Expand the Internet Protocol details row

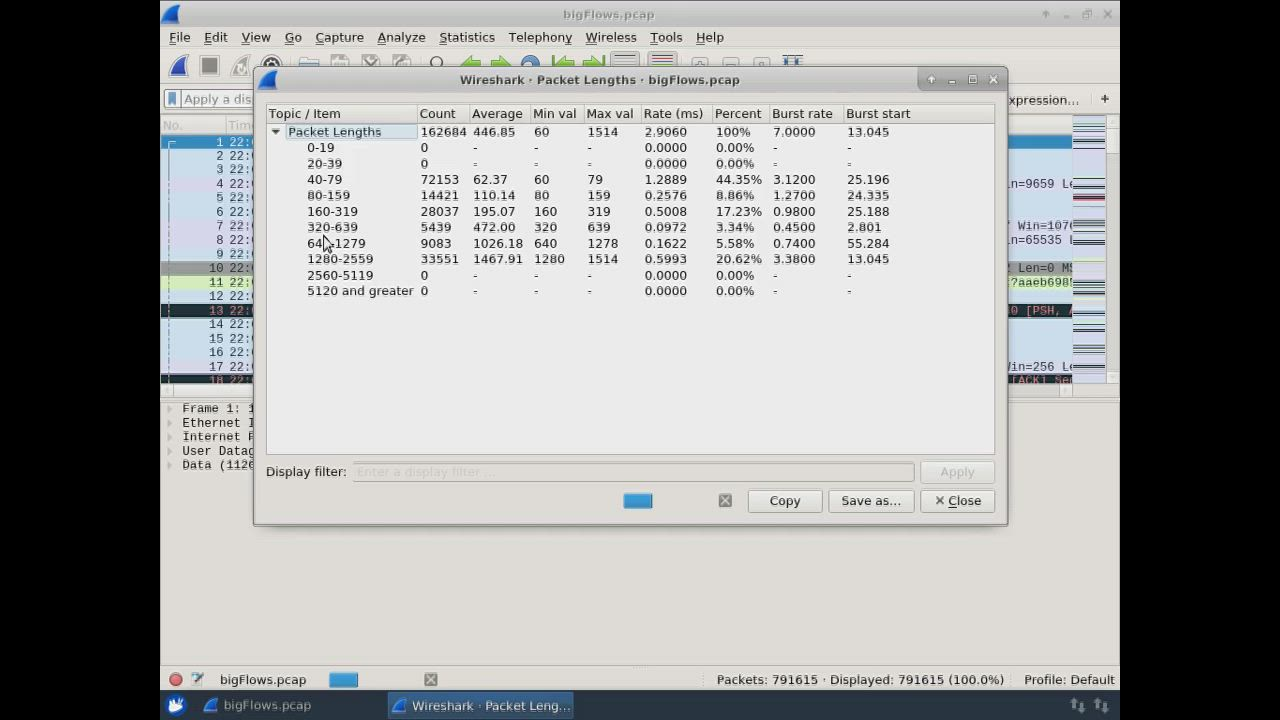point(170,437)
